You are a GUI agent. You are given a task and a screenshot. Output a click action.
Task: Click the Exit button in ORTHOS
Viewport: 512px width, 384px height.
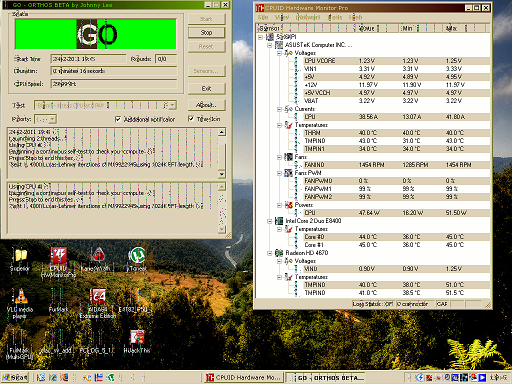tap(206, 88)
